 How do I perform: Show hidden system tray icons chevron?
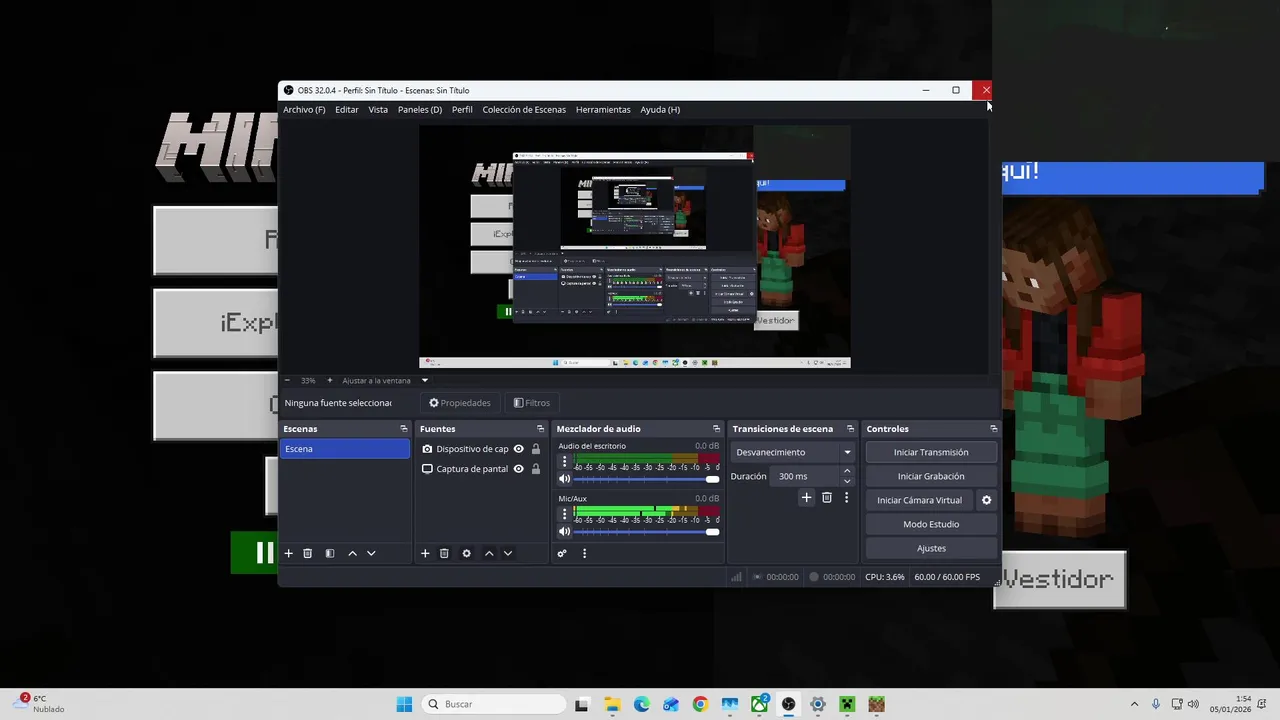[1134, 704]
